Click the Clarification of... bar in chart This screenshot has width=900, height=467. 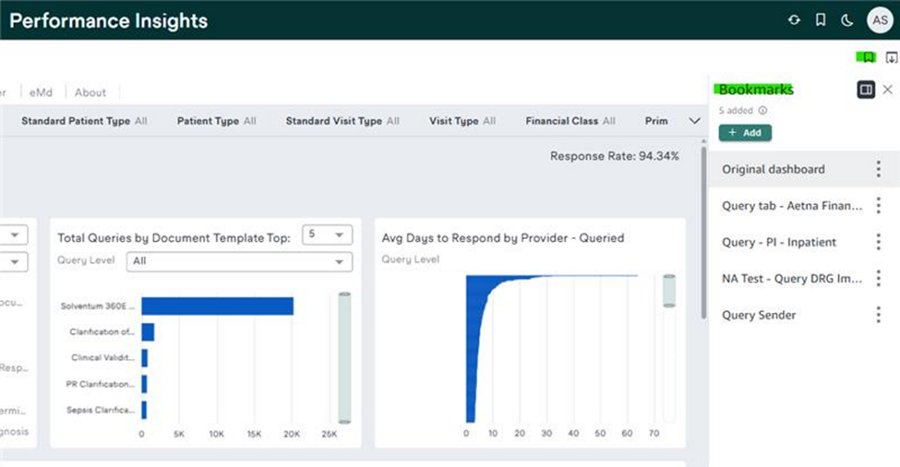148,332
